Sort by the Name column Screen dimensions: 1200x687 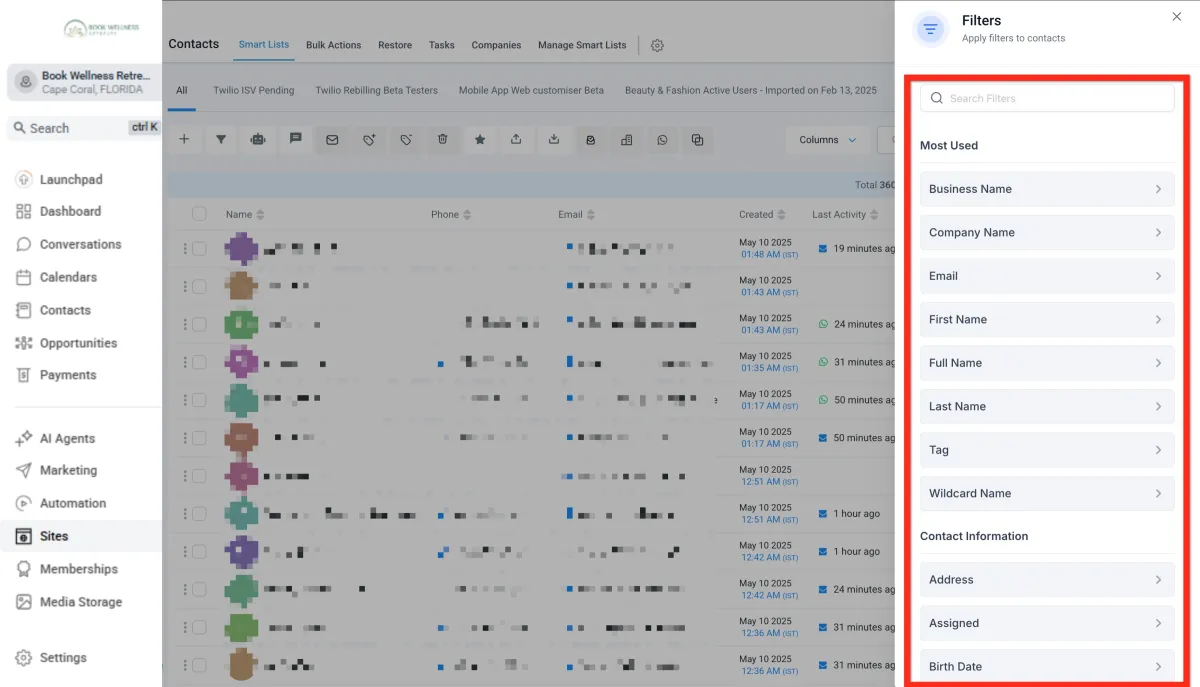tap(245, 214)
